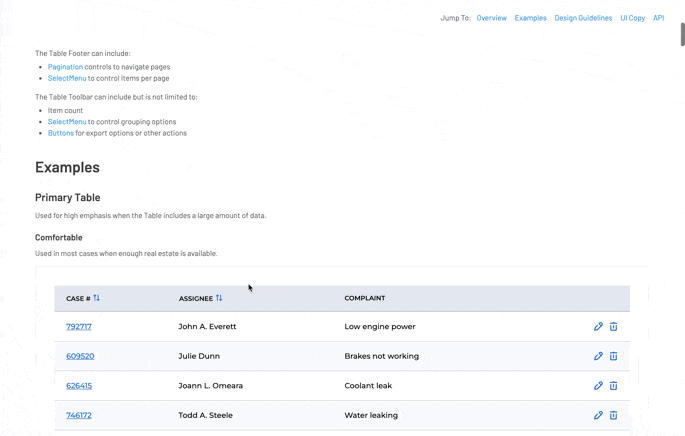The width and height of the screenshot is (685, 436).
Task: Edit the Water leaking row
Action: click(598, 415)
